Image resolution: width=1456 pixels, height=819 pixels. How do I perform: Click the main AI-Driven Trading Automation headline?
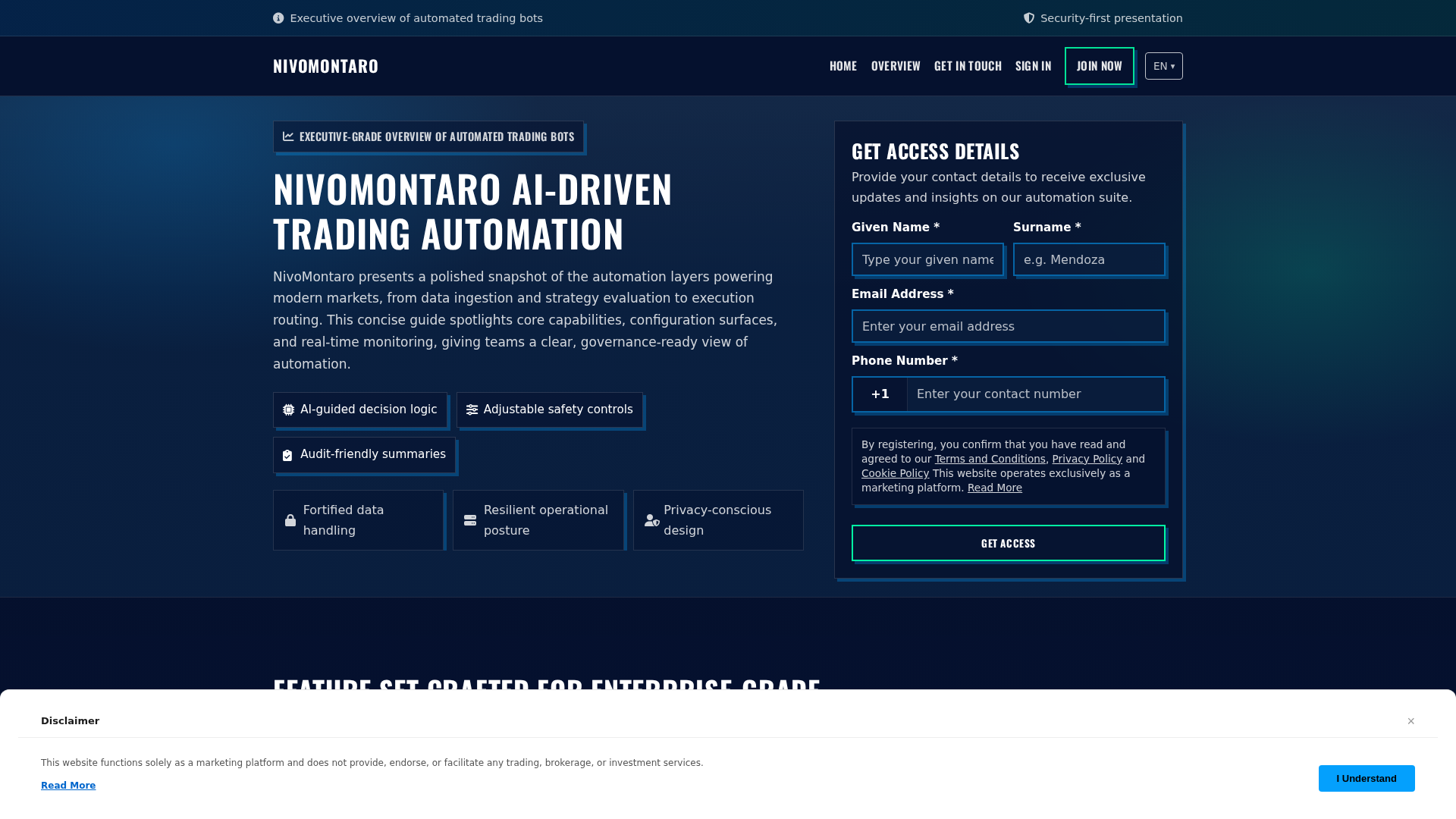point(472,211)
